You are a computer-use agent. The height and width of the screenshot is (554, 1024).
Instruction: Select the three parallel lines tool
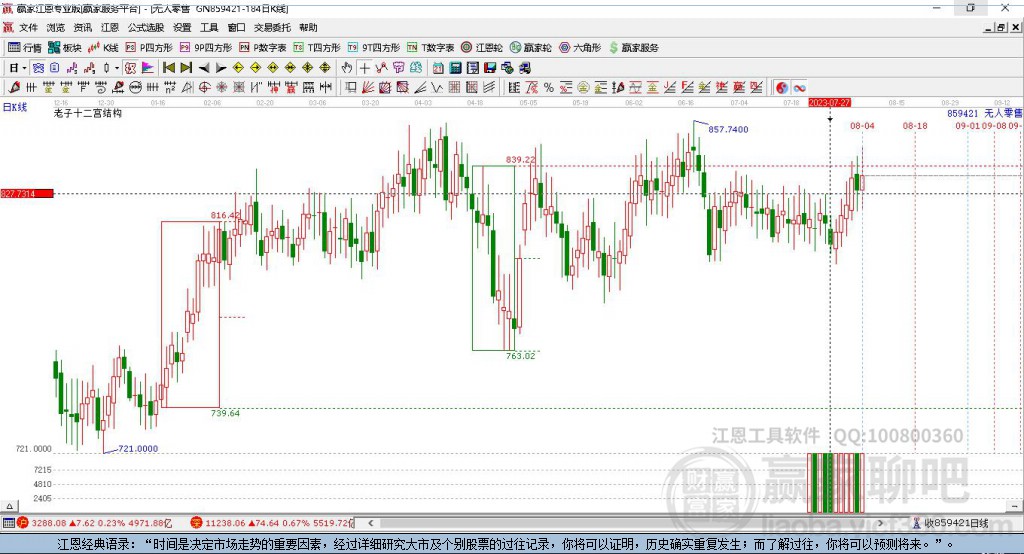click(x=488, y=88)
